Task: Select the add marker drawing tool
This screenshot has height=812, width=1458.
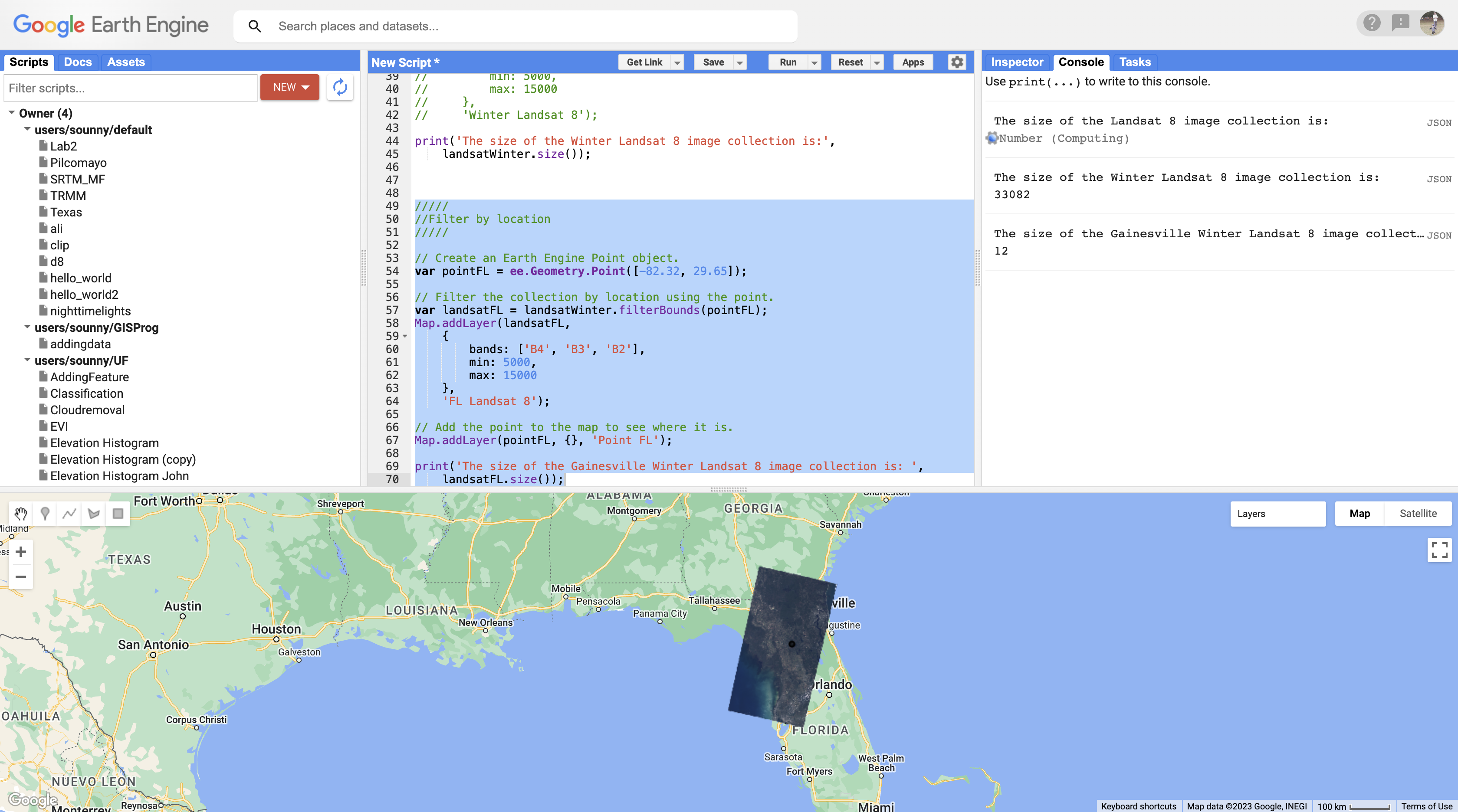Action: 45,514
